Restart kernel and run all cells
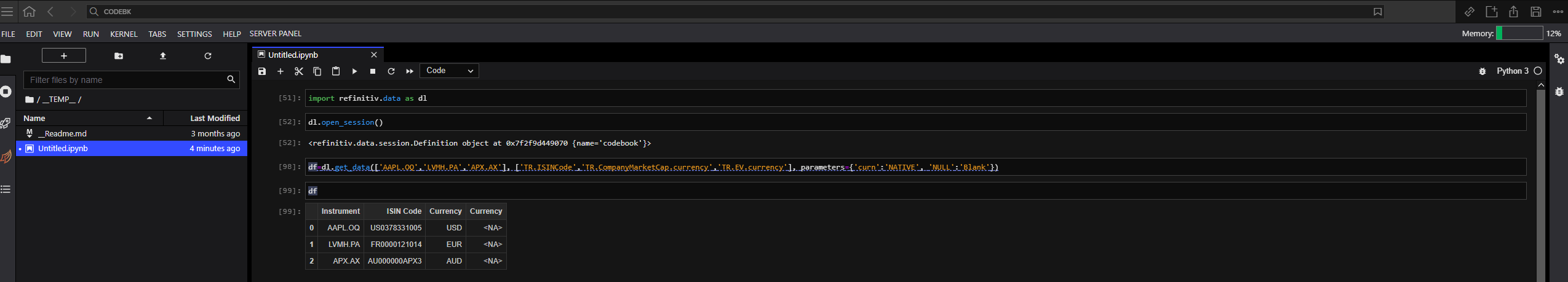1568x282 pixels. (410, 71)
